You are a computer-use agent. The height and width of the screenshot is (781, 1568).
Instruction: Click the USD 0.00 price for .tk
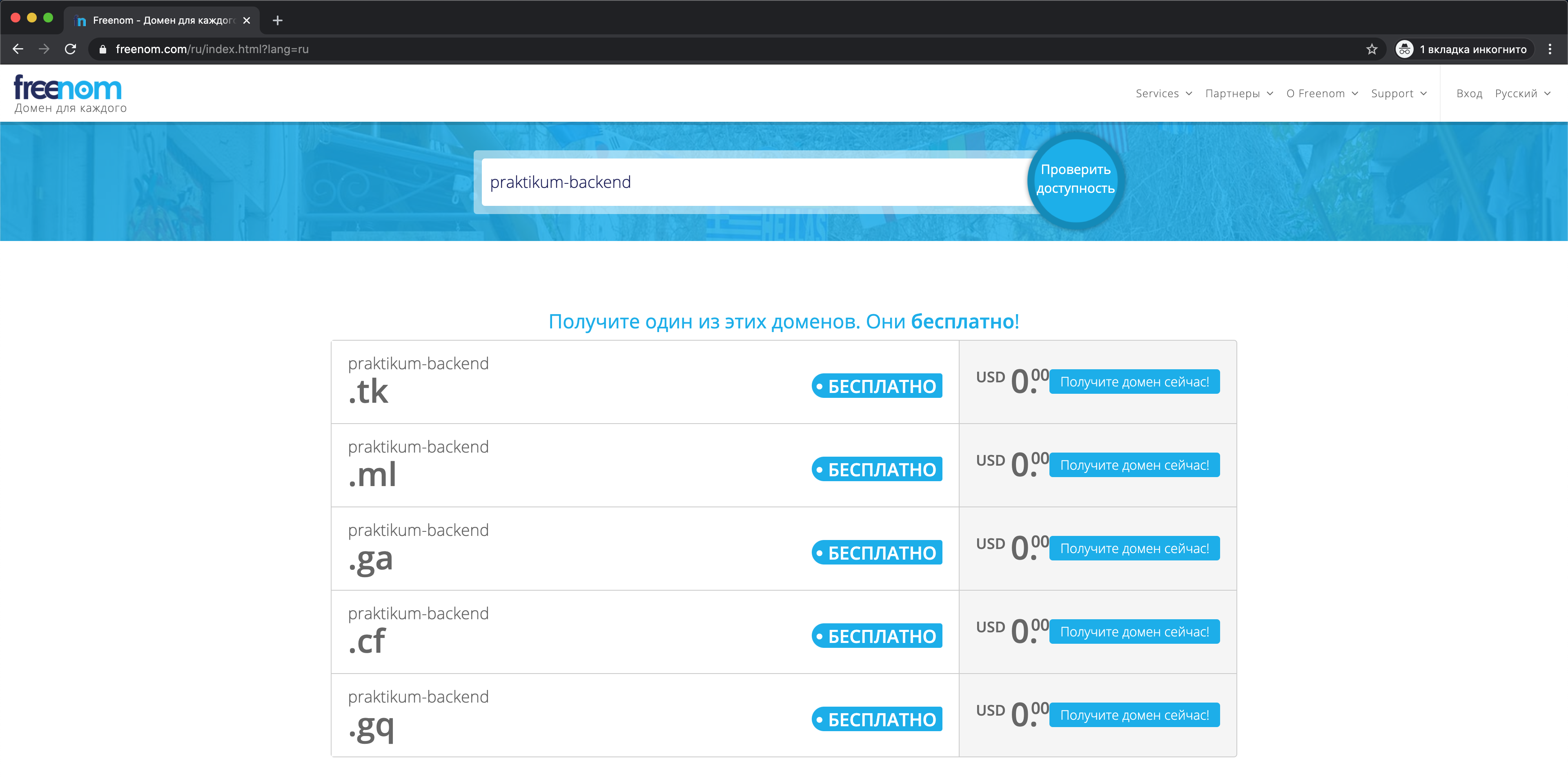pos(1012,382)
